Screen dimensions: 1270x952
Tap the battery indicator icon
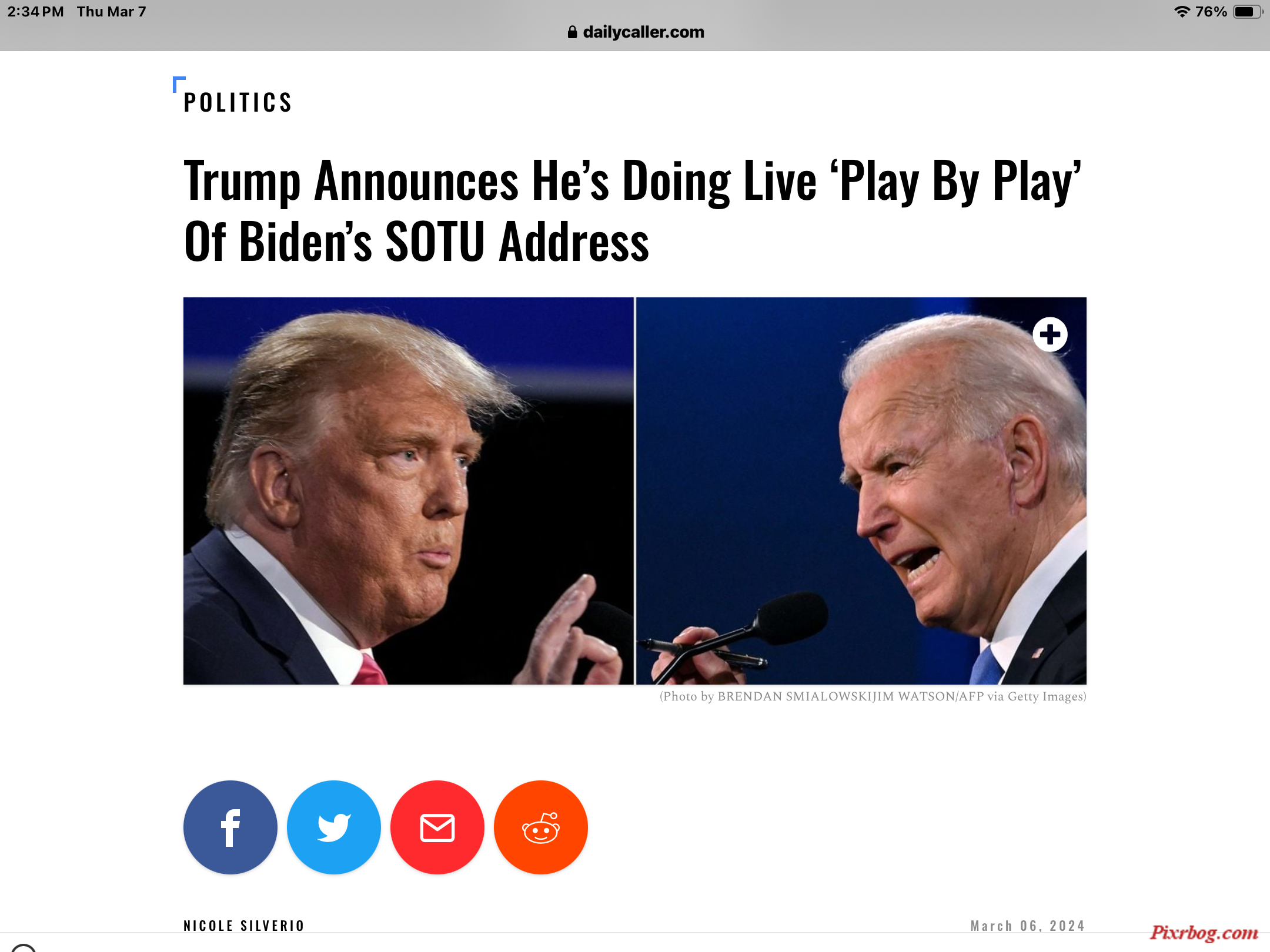click(1248, 12)
